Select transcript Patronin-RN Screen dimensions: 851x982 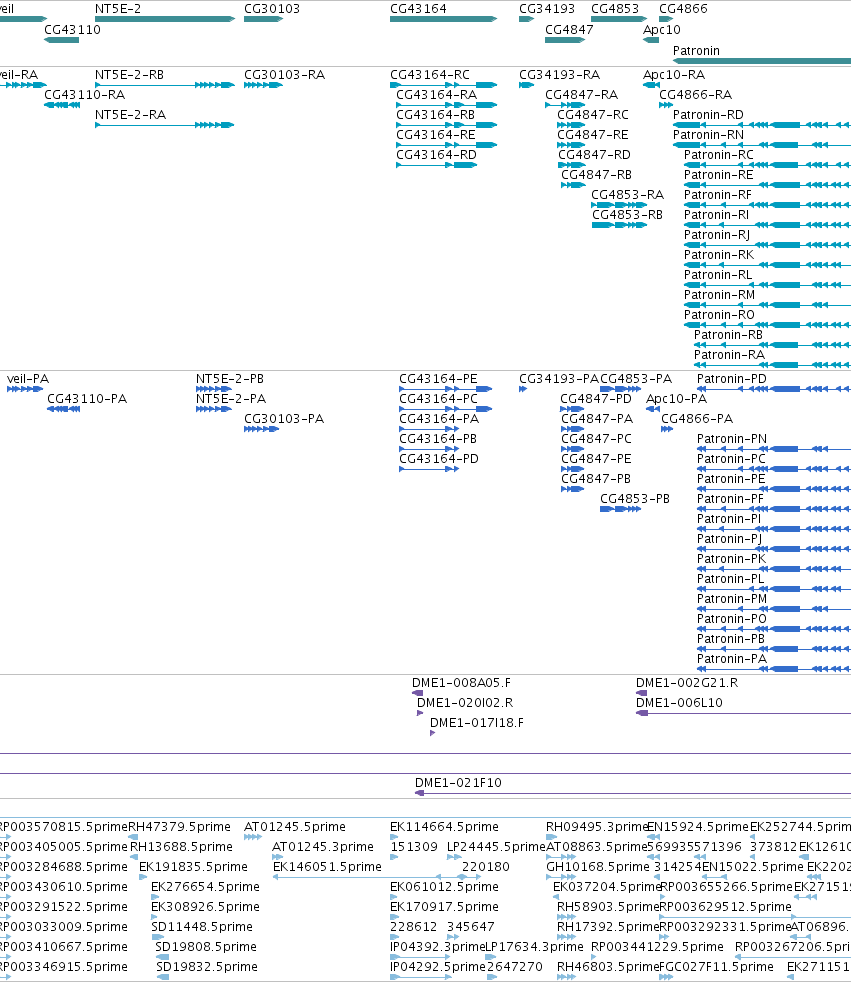point(762,145)
